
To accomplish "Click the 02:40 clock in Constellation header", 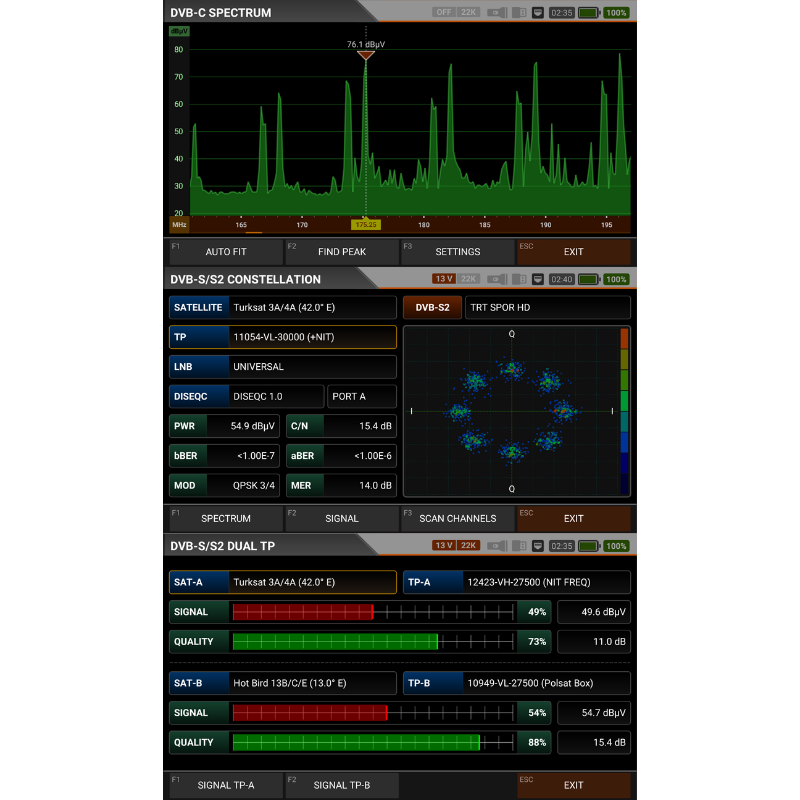I will point(562,279).
